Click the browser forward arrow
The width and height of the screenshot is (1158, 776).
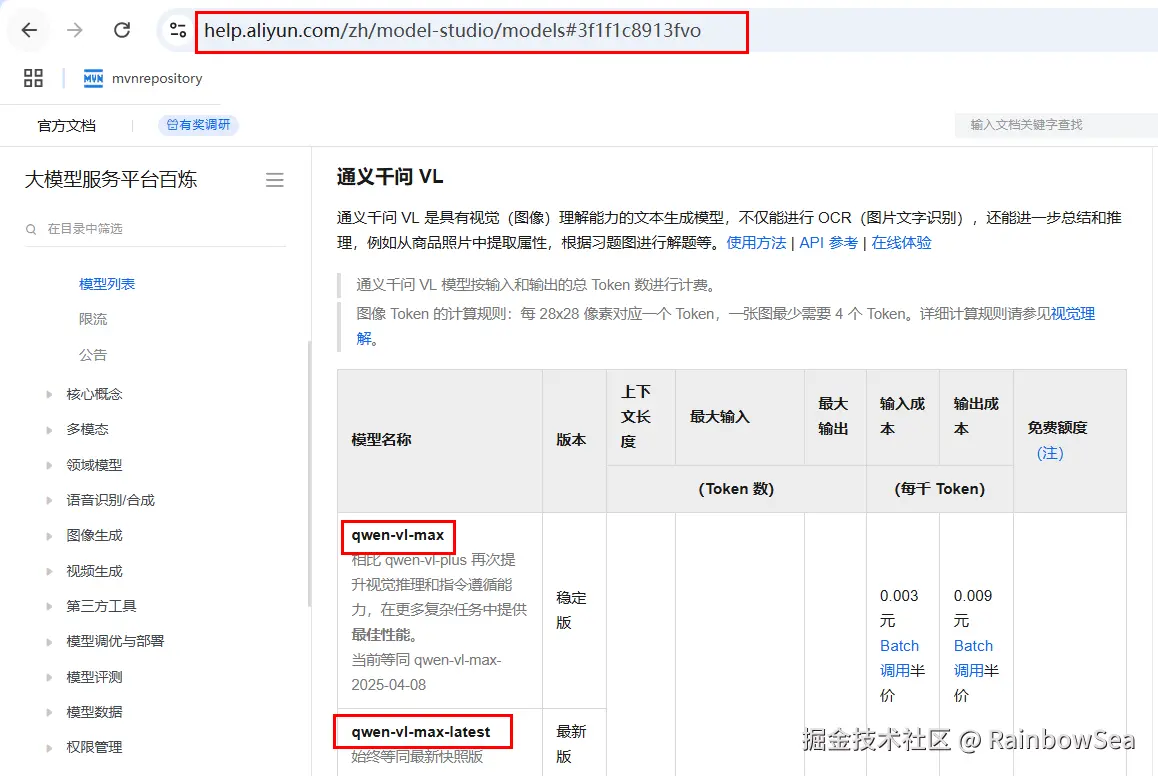click(75, 30)
